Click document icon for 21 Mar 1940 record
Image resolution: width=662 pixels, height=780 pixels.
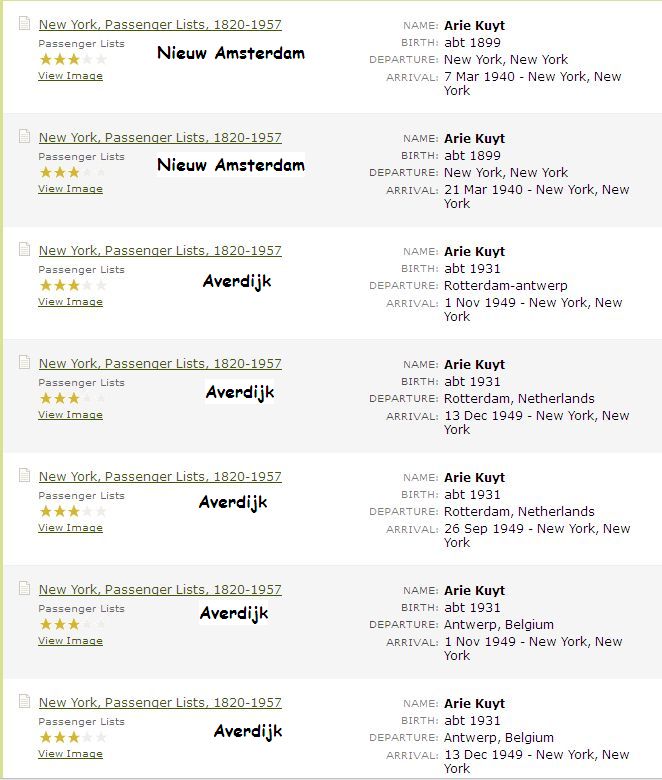pos(24,136)
